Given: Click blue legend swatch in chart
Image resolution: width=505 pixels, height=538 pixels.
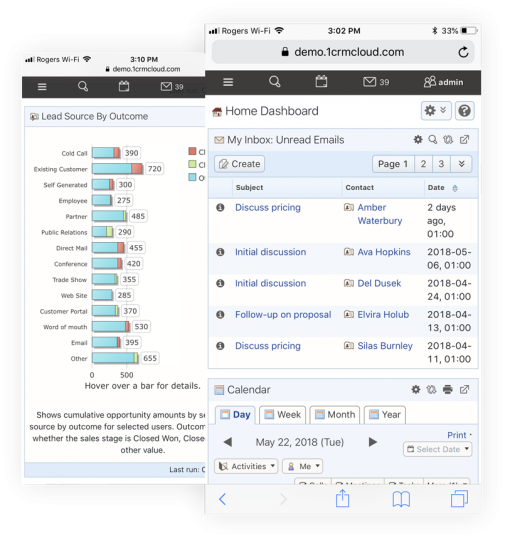Looking at the screenshot, I should (192, 177).
